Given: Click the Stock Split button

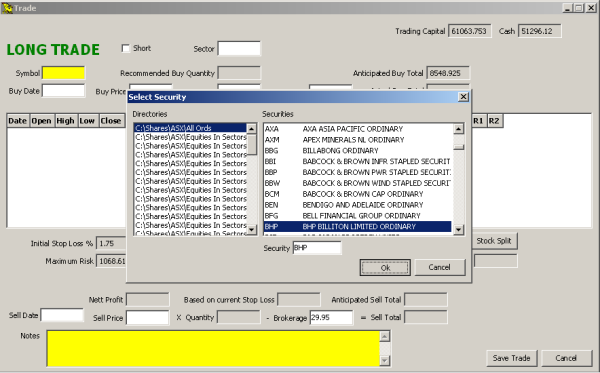Looking at the screenshot, I should [494, 241].
